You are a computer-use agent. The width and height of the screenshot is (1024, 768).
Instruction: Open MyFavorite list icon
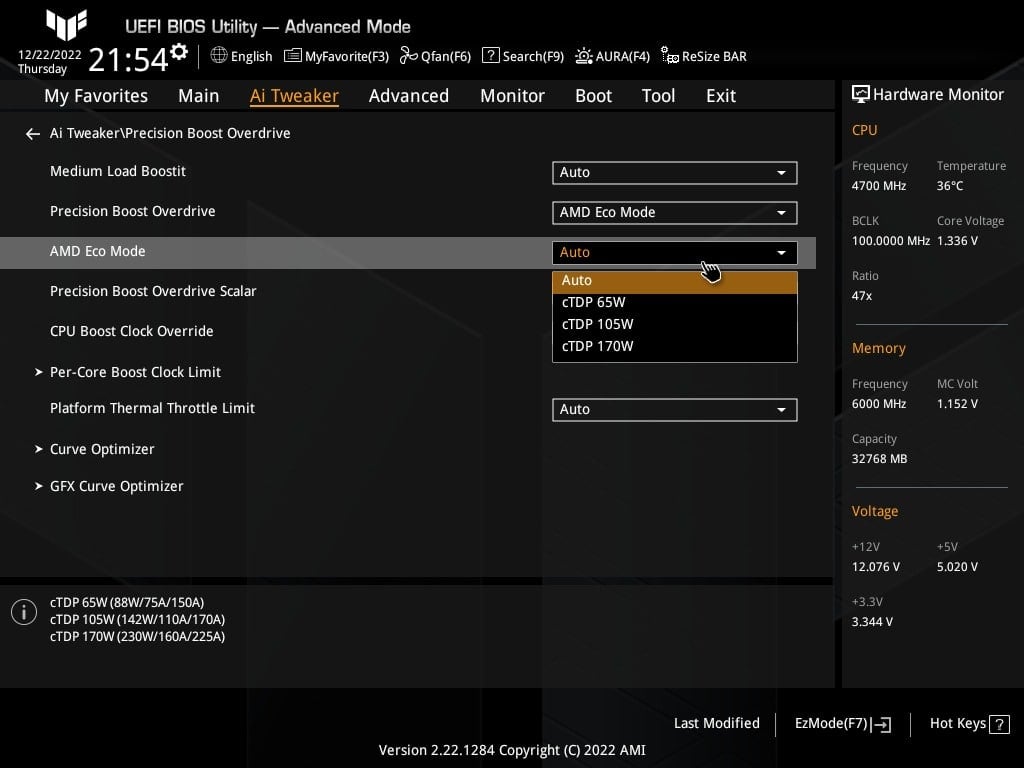pos(293,56)
